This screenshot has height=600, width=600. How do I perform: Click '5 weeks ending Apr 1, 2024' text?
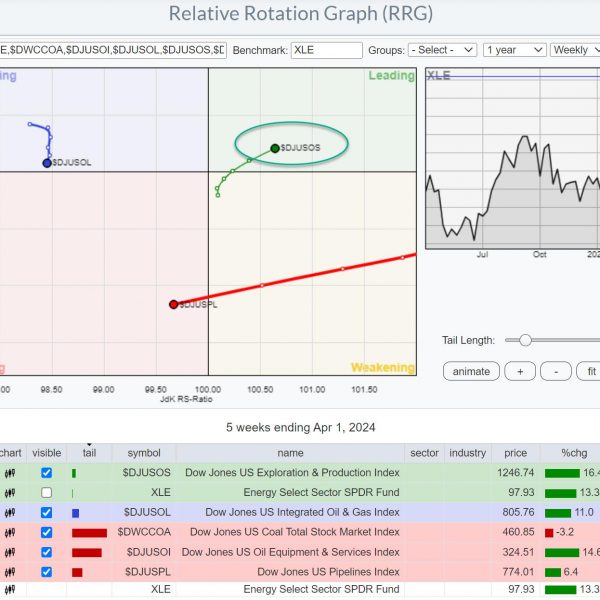[x=300, y=427]
